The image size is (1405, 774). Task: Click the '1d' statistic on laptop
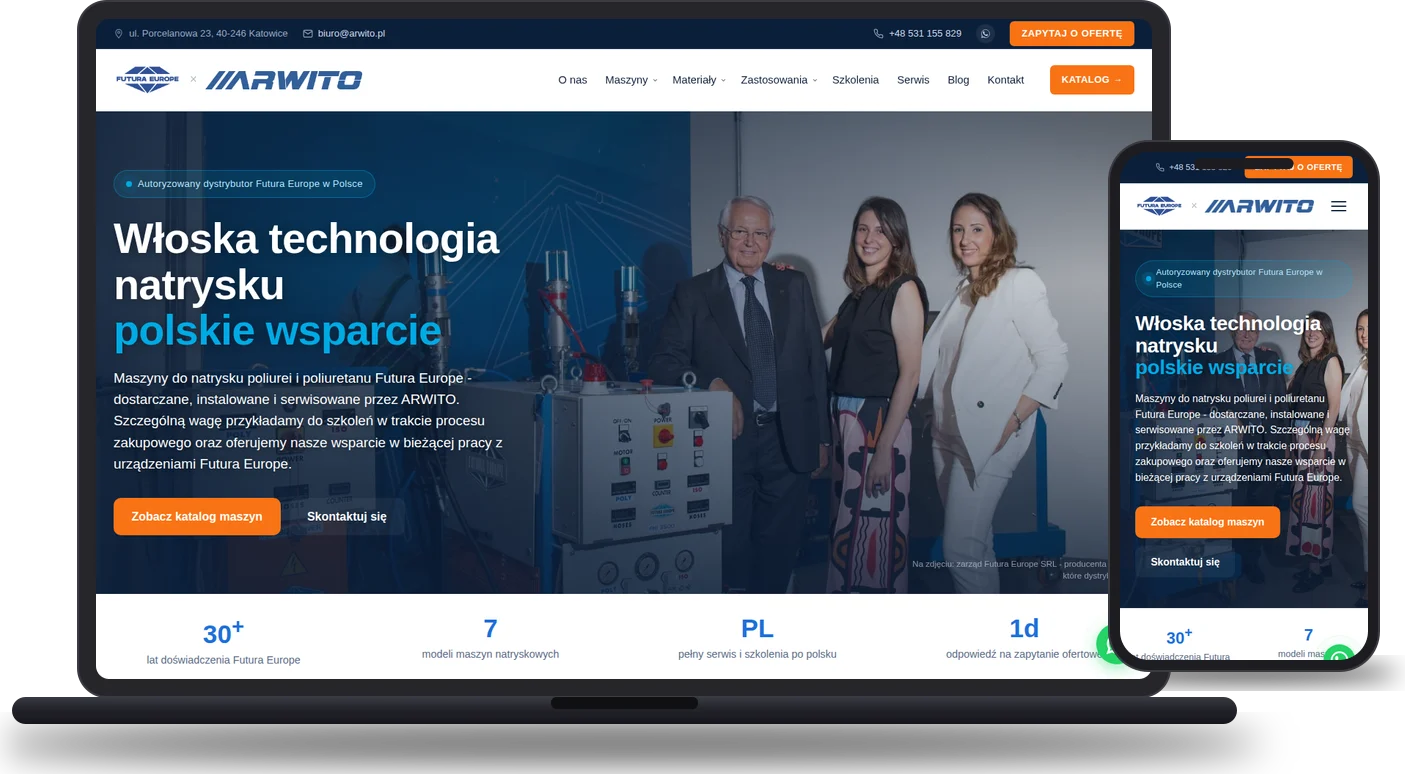(x=1024, y=628)
